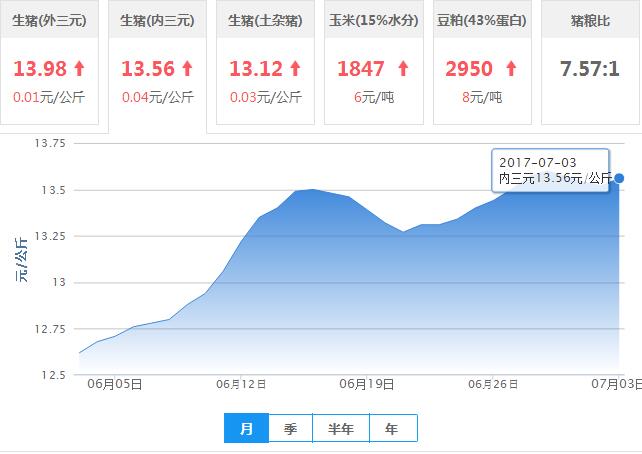Click the 13.12 price value
This screenshot has width=642, height=454.
(x=256, y=68)
